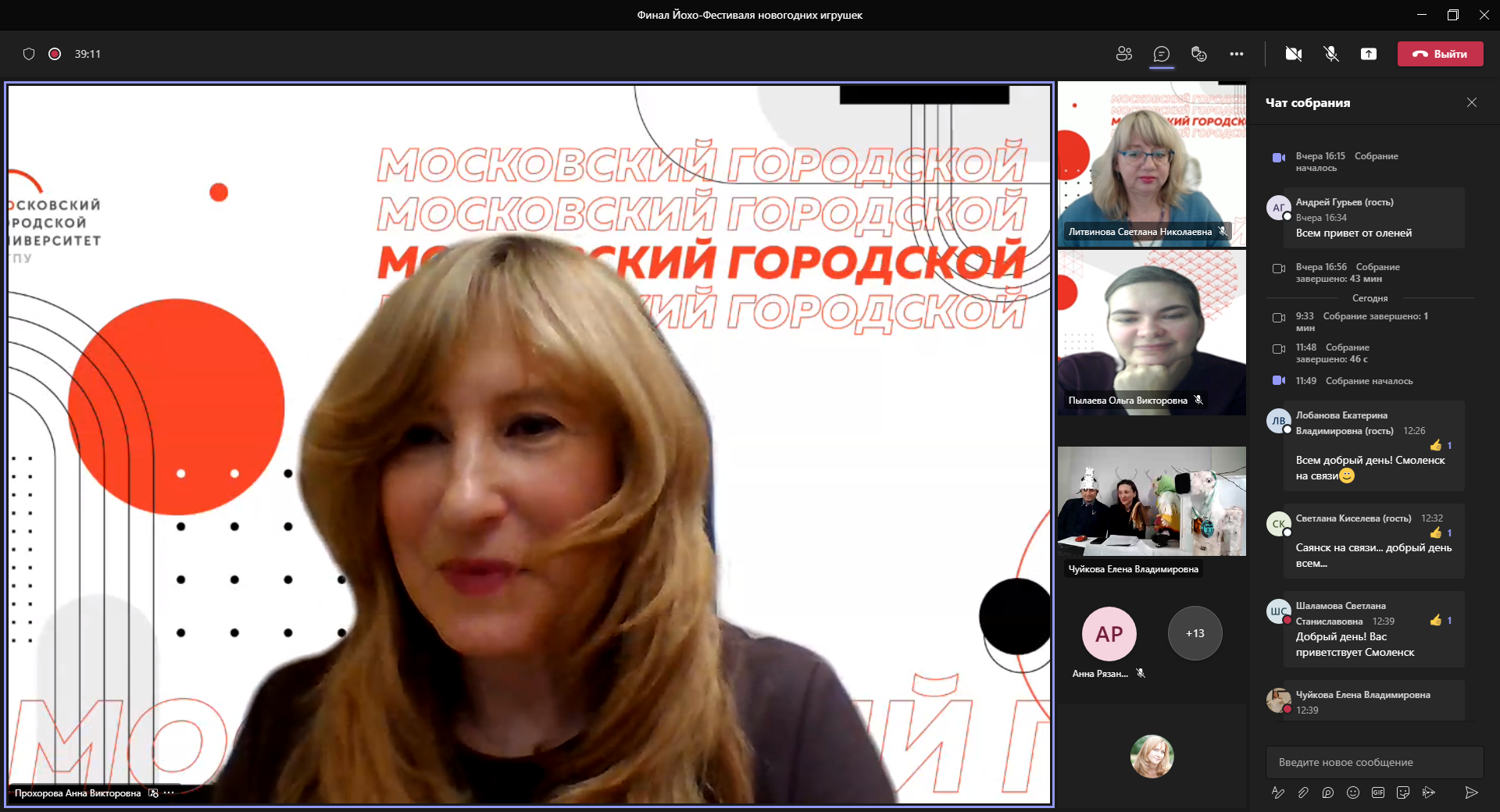The height and width of the screenshot is (812, 1500).
Task: Unmute the microphone
Action: (x=1331, y=54)
